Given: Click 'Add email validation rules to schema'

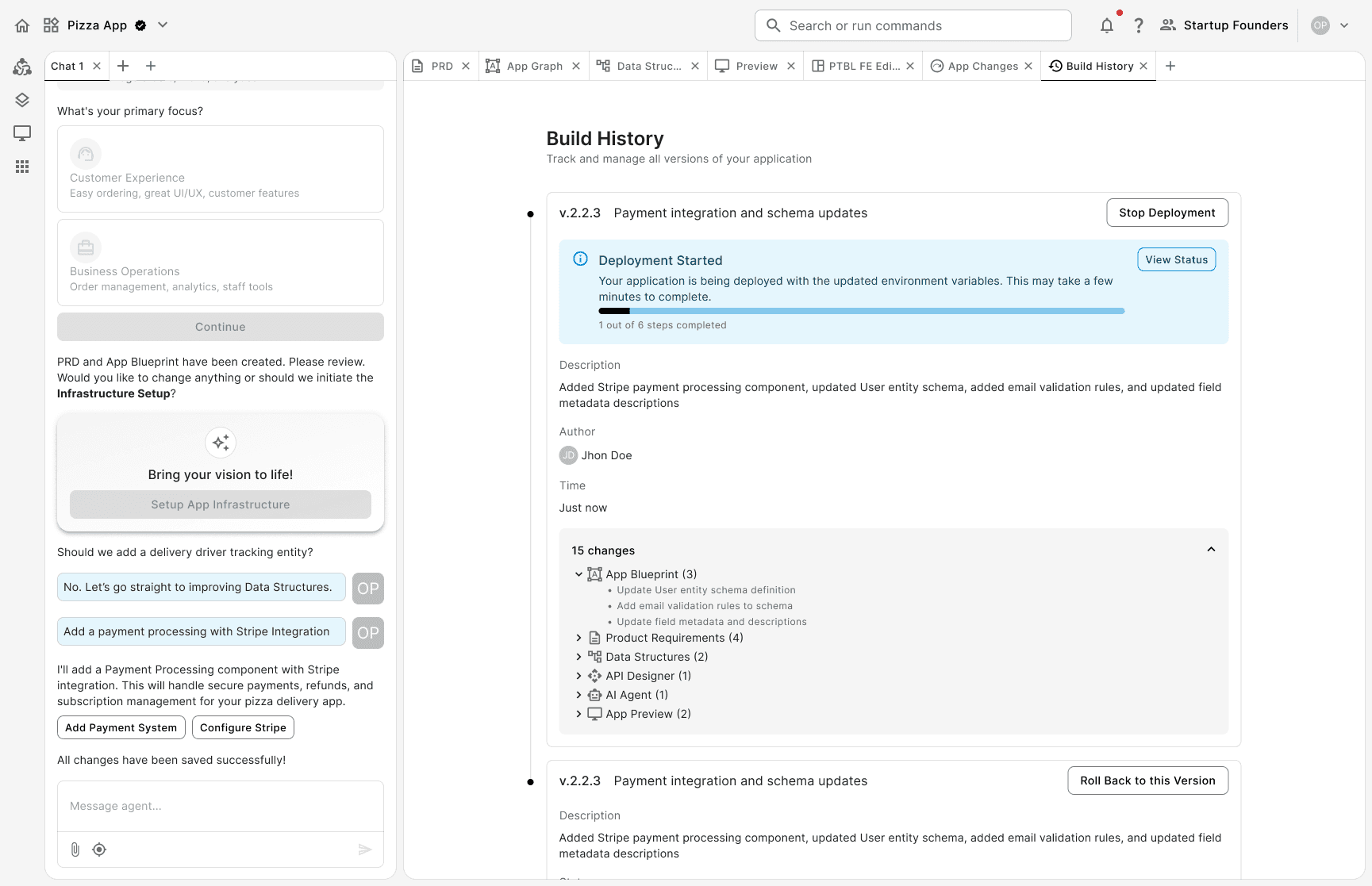Looking at the screenshot, I should pyautogui.click(x=705, y=606).
